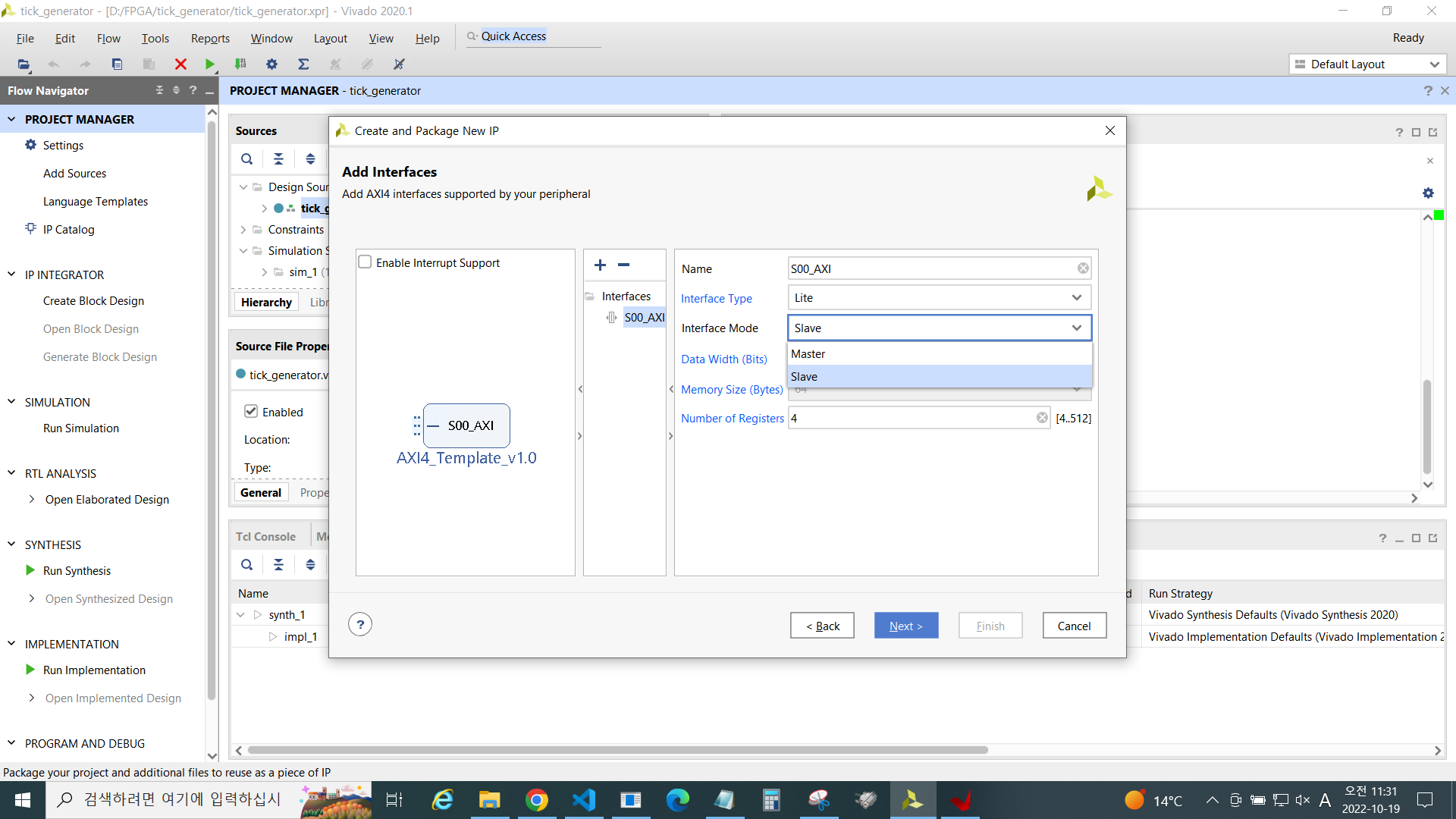Click the gear settings icon in right panel

tap(1428, 193)
